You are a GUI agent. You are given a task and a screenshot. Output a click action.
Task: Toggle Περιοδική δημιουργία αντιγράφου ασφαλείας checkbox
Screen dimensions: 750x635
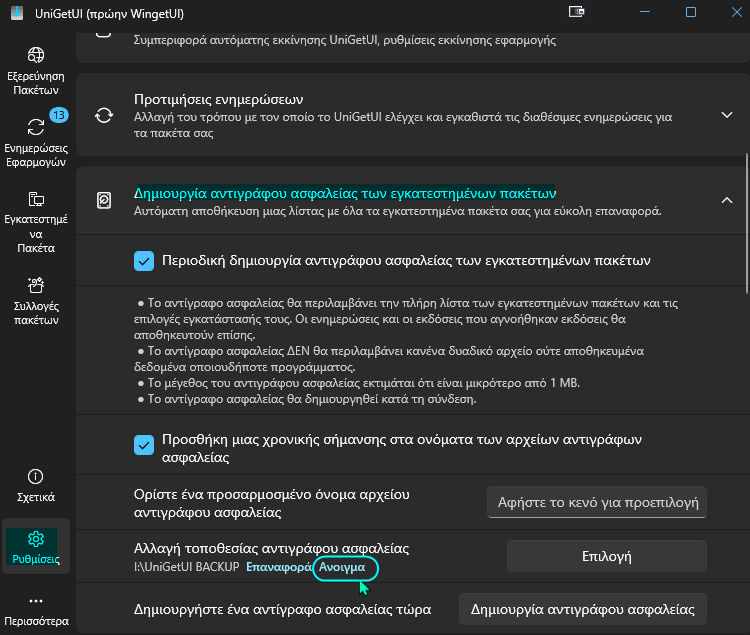[144, 261]
